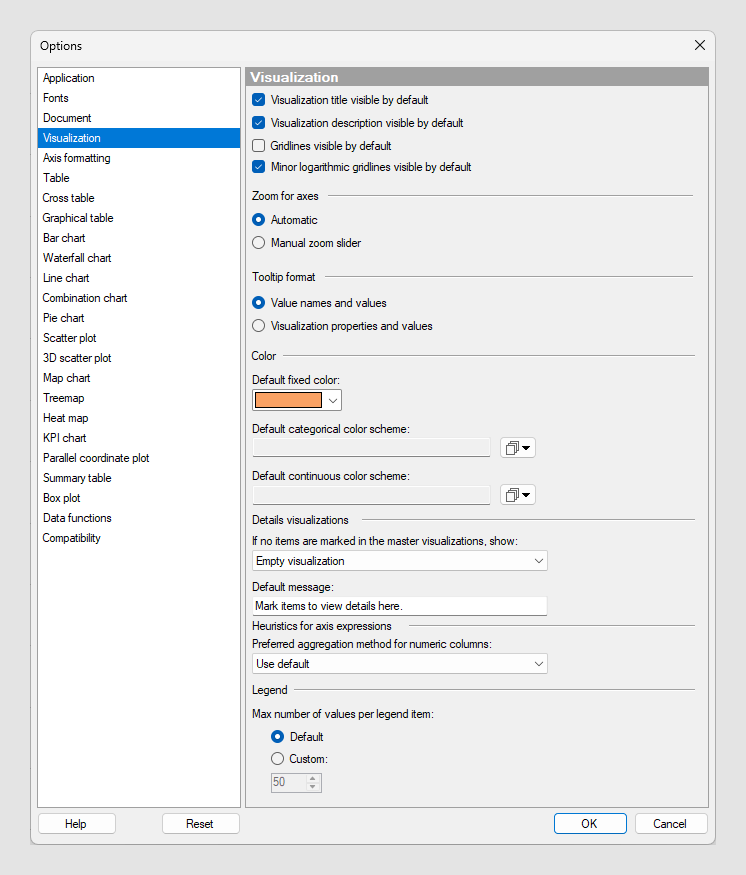
Task: Select Automatic zoom for axes
Action: click(258, 220)
